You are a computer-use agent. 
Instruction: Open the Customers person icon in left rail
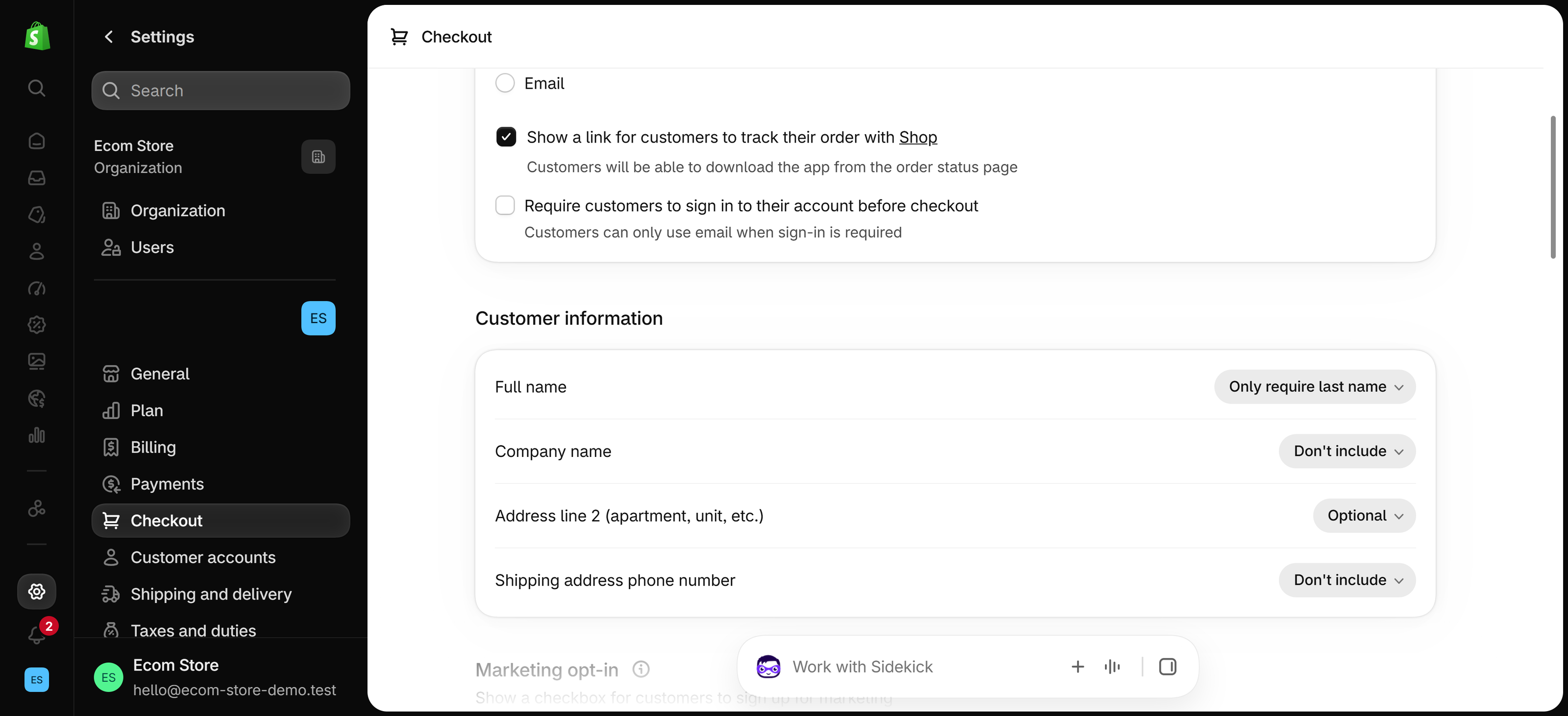(x=37, y=251)
